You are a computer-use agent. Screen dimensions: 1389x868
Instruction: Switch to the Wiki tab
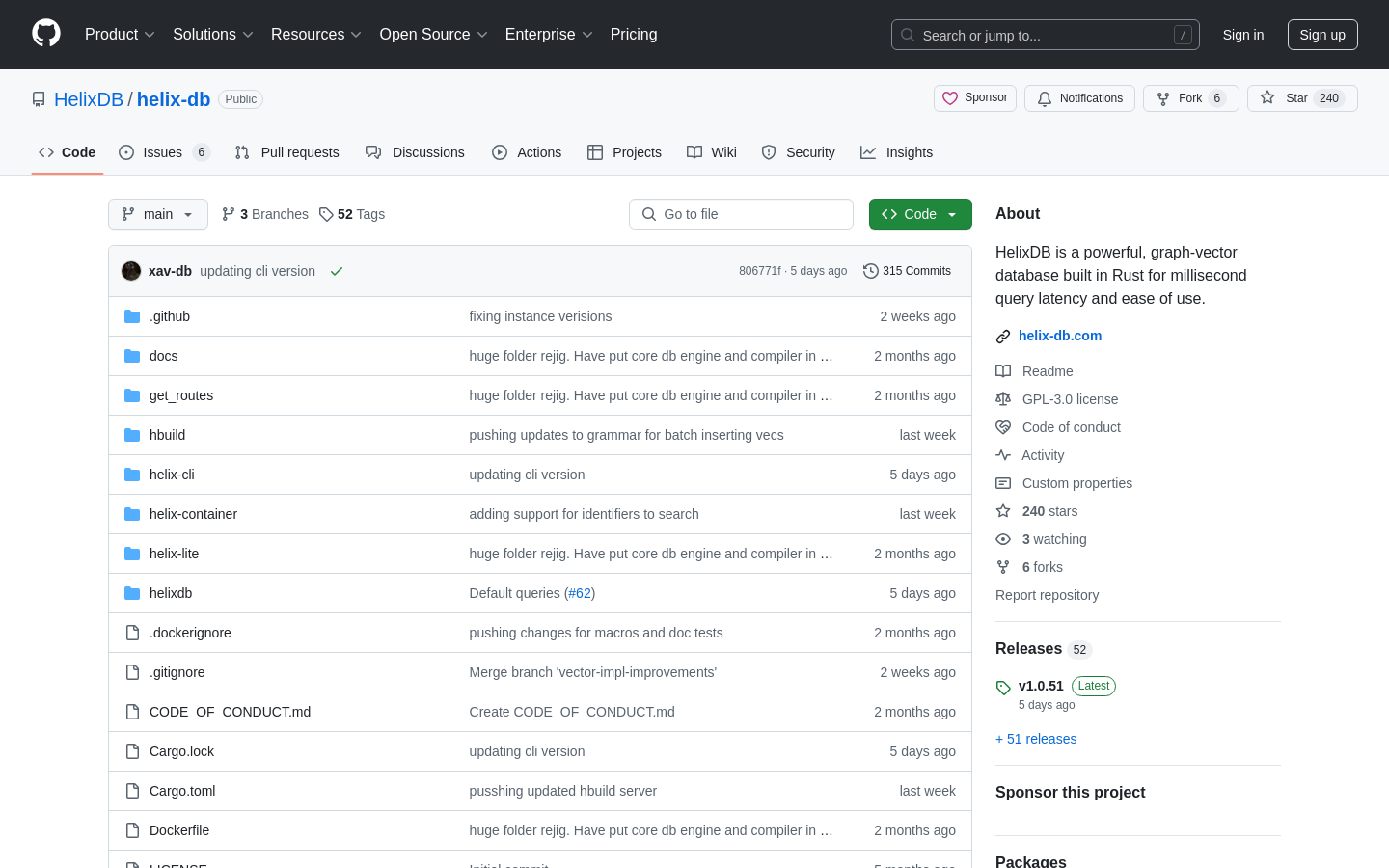click(712, 152)
